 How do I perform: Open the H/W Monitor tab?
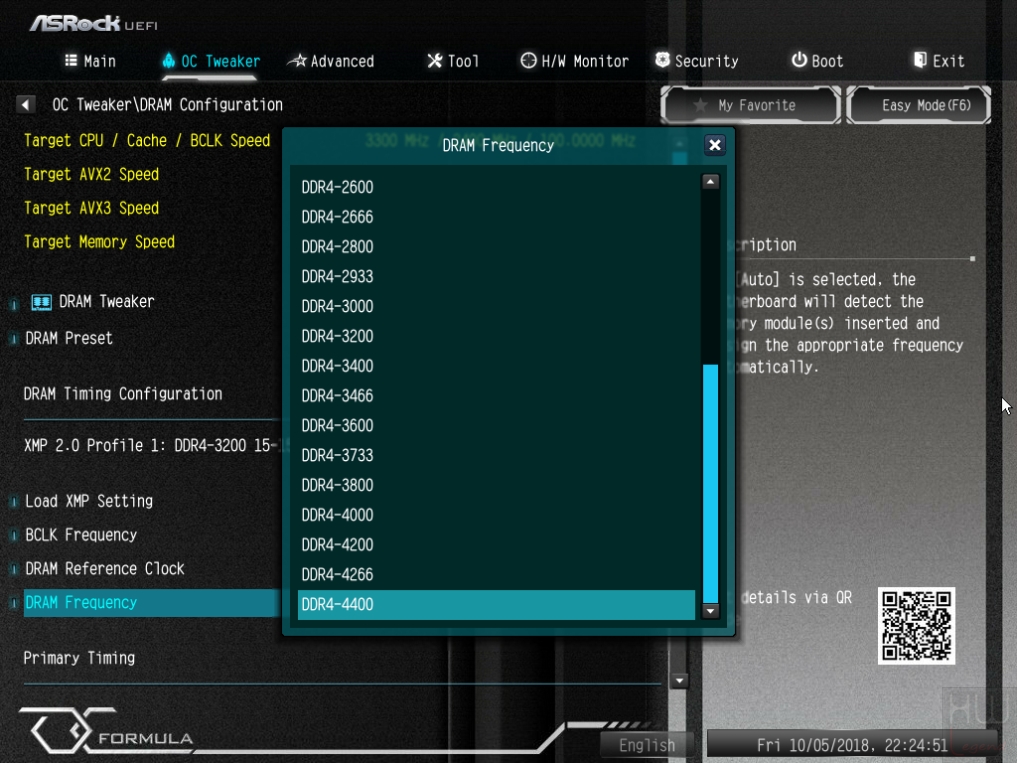[x=575, y=61]
